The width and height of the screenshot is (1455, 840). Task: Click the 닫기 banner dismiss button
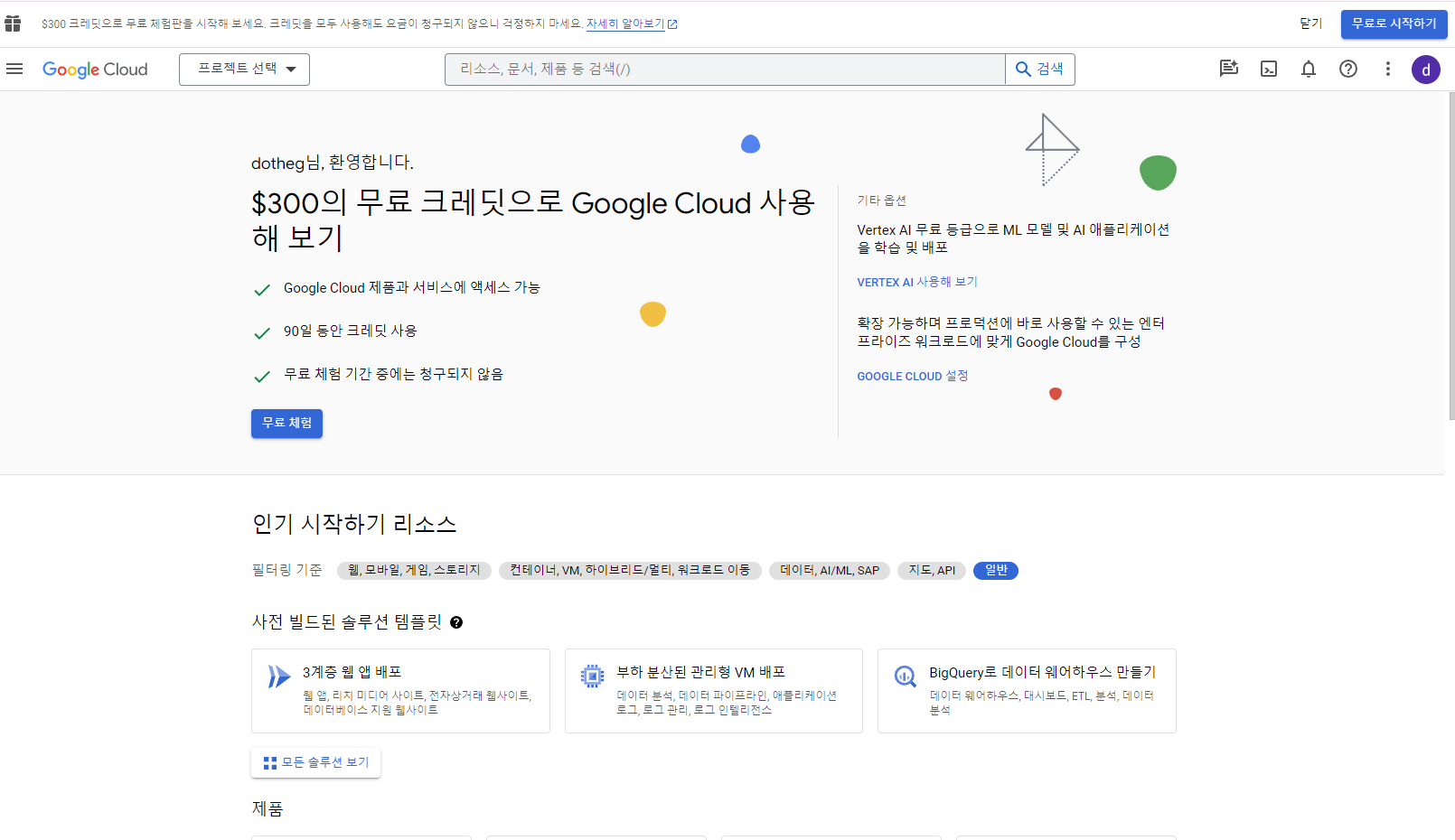coord(1310,24)
